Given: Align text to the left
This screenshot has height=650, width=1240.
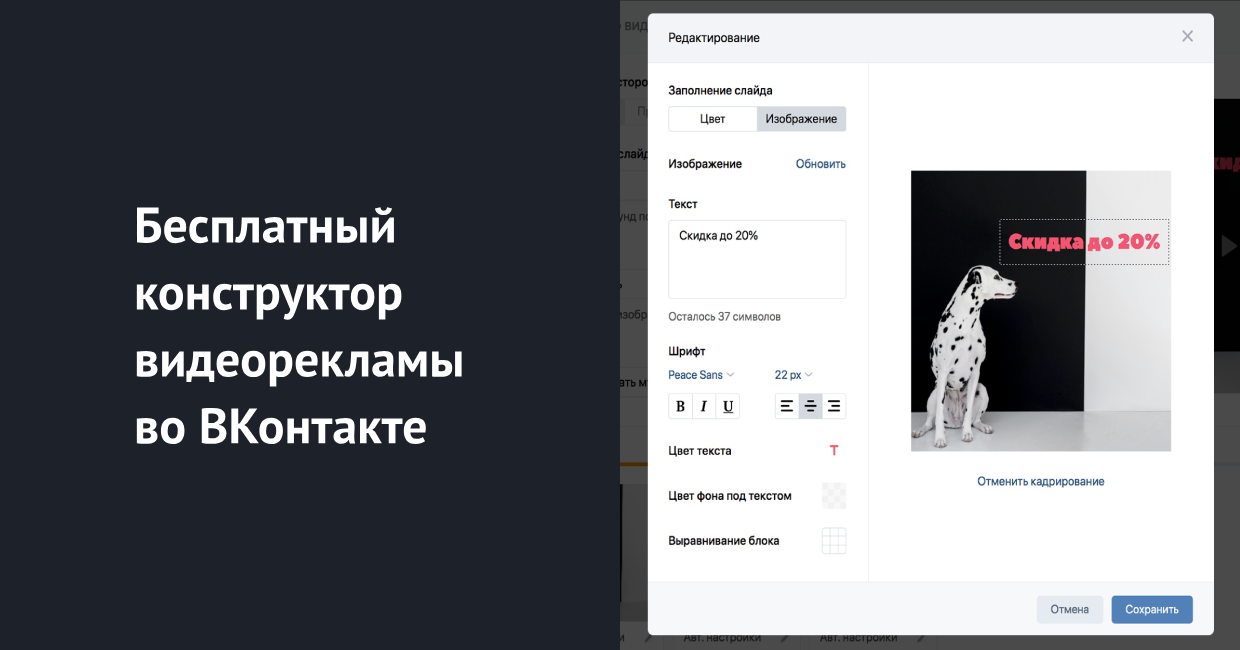Looking at the screenshot, I should (x=787, y=406).
